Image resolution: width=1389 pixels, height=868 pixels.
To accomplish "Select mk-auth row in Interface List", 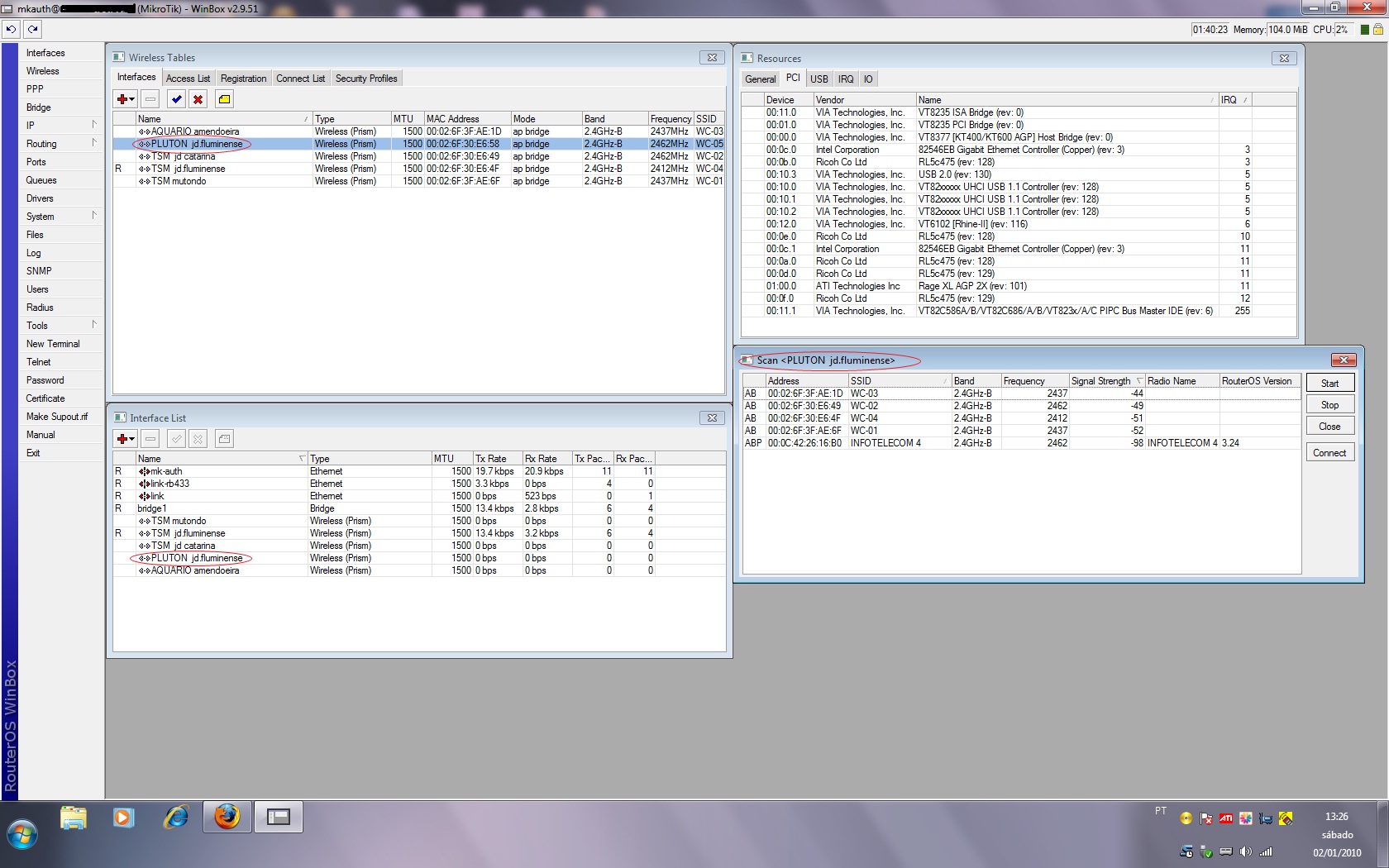I will (x=384, y=471).
